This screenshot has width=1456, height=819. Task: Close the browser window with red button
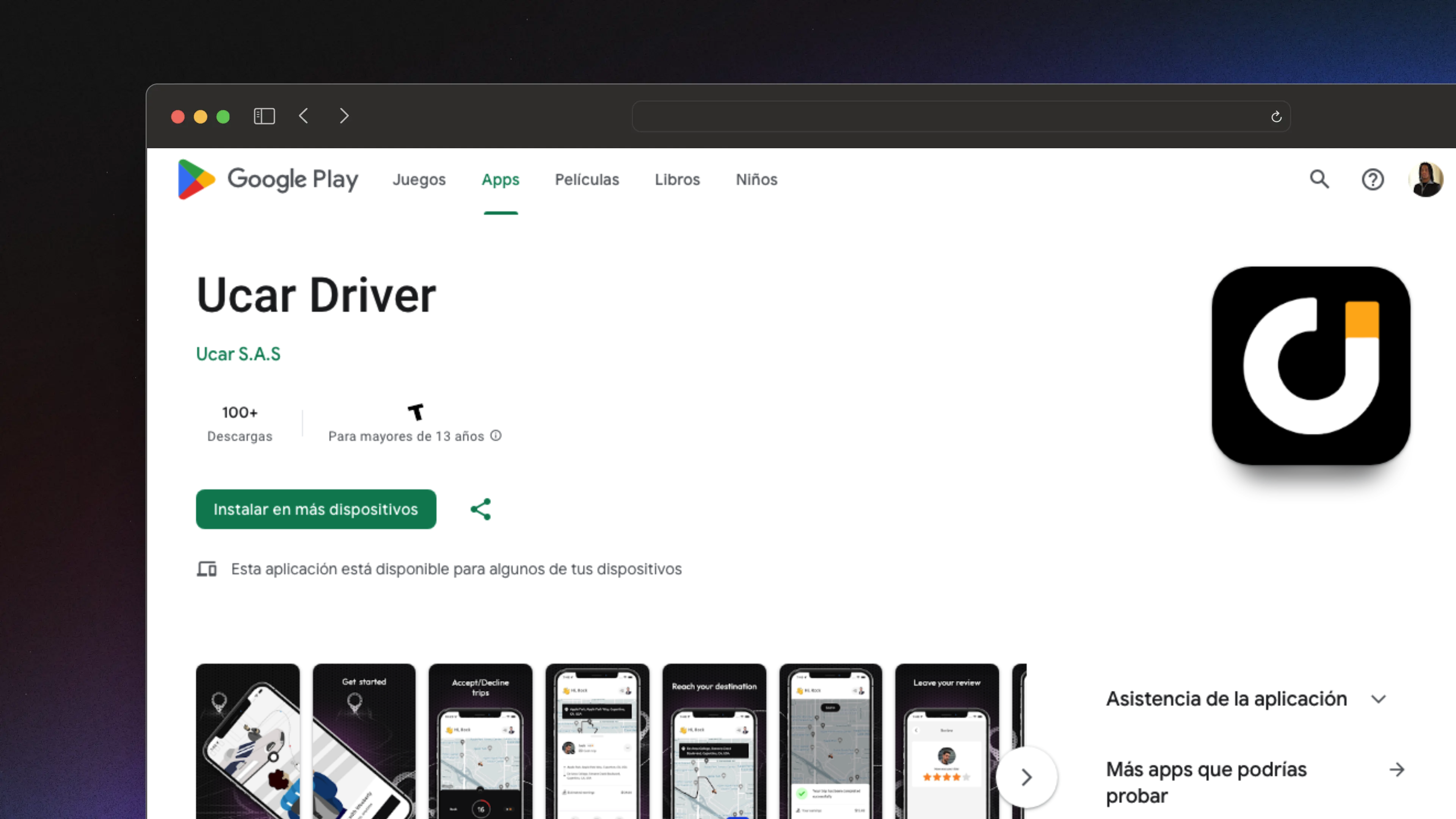point(177,116)
